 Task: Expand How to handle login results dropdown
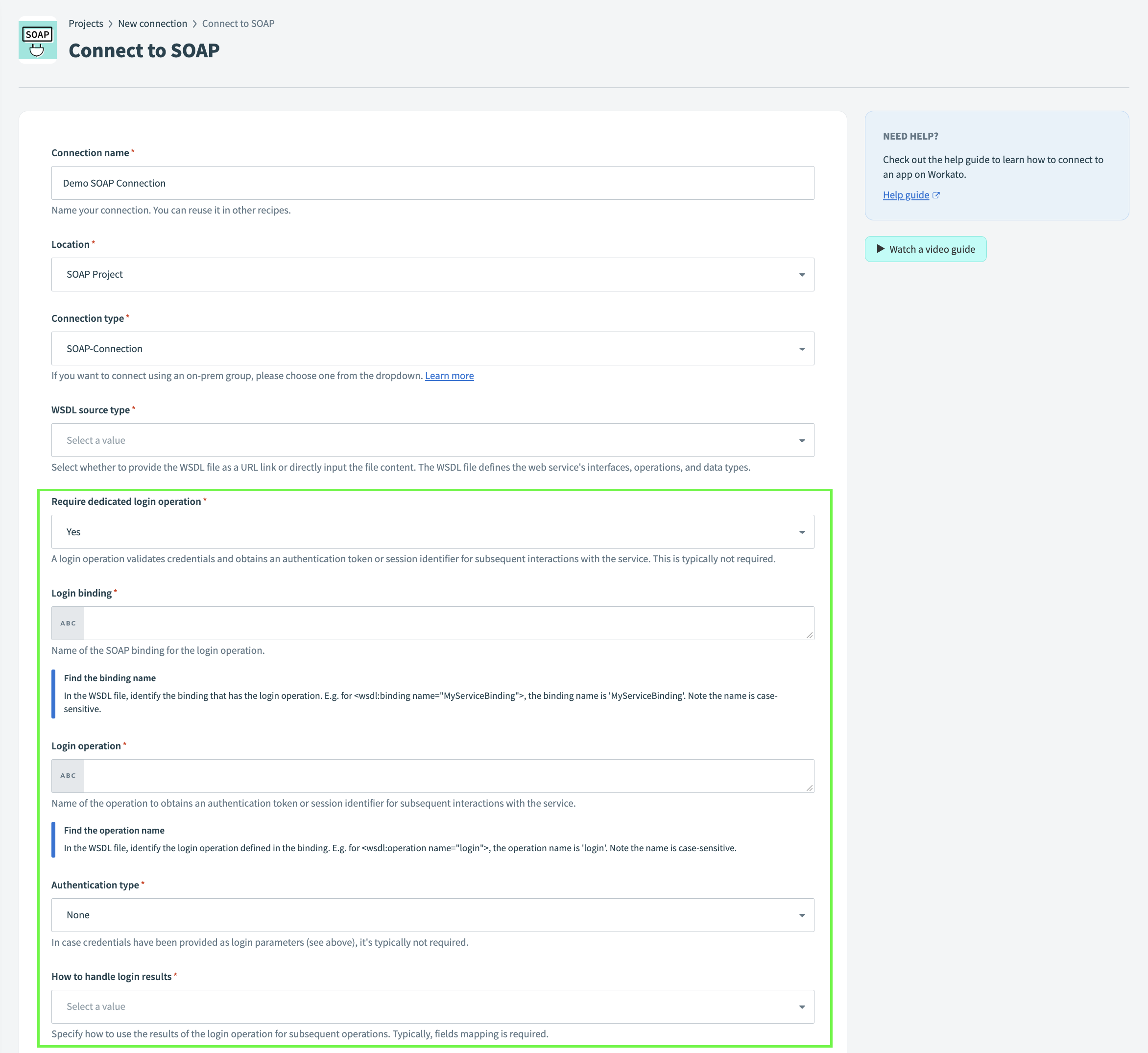[x=432, y=1006]
